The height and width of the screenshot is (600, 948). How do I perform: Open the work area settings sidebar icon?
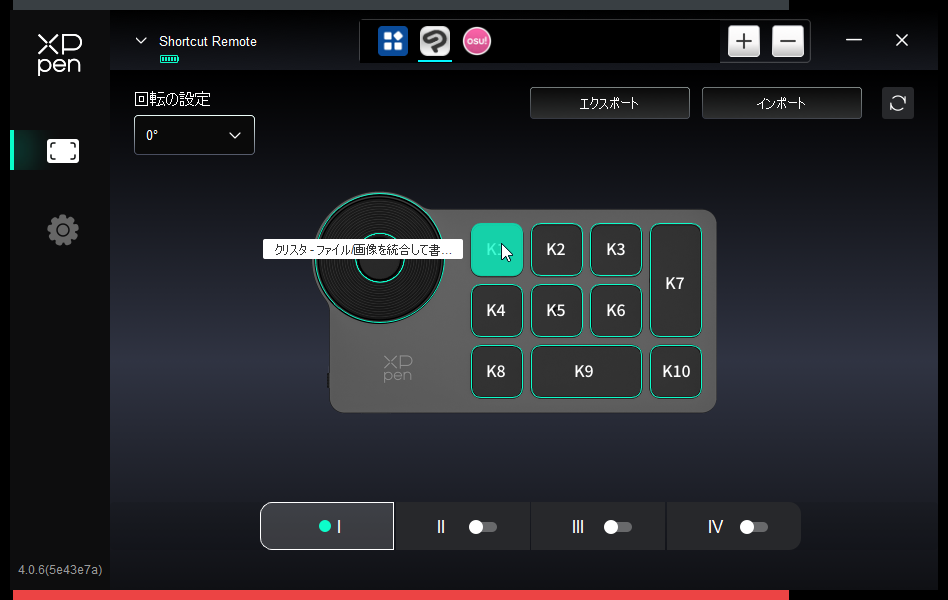point(62,151)
